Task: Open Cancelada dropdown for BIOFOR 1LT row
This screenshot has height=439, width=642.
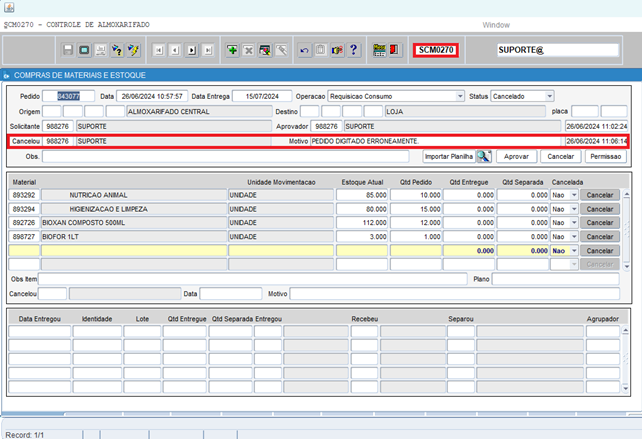Action: point(574,237)
